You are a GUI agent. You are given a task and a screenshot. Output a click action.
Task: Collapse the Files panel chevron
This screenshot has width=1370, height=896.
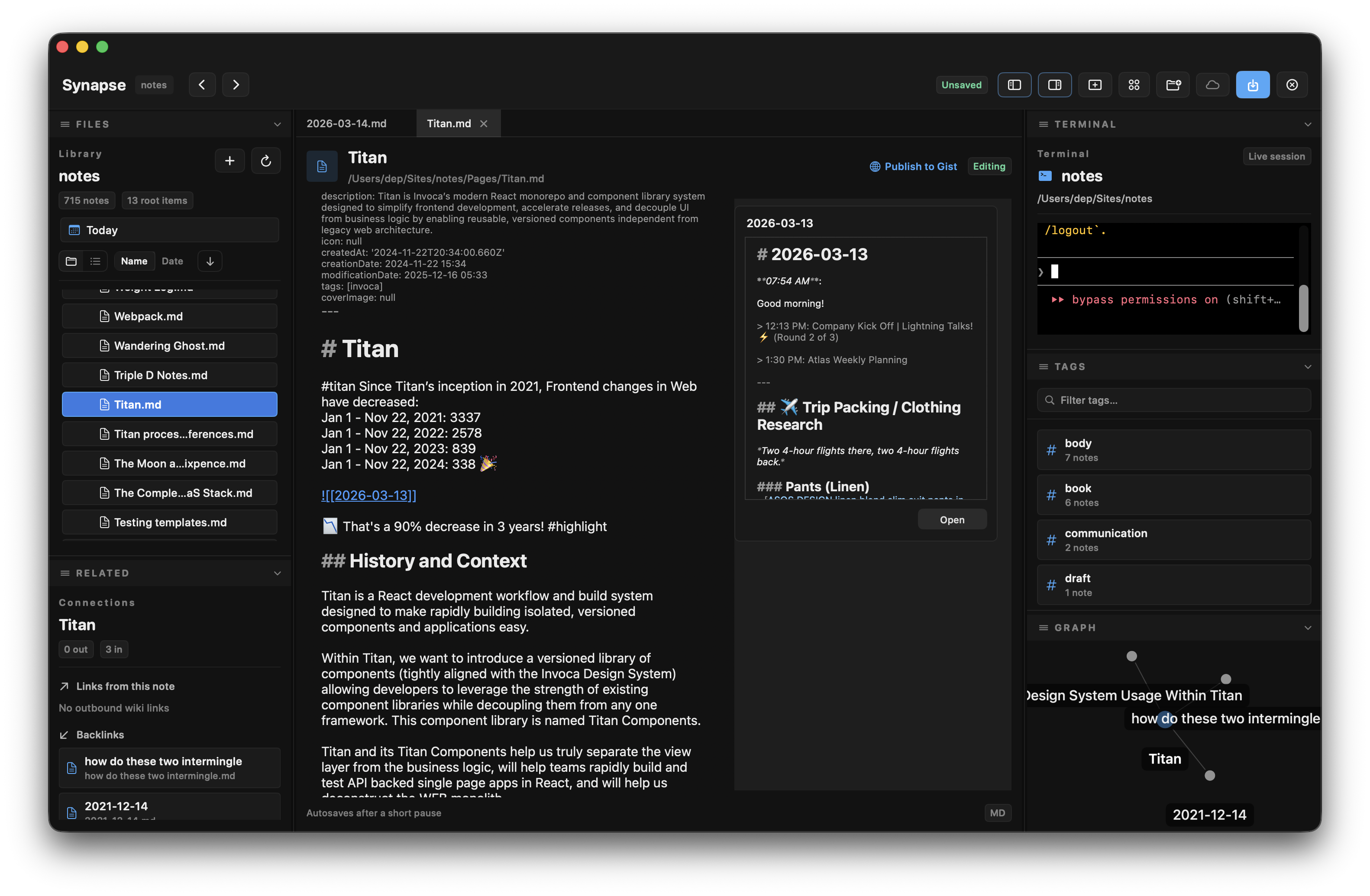tap(278, 124)
